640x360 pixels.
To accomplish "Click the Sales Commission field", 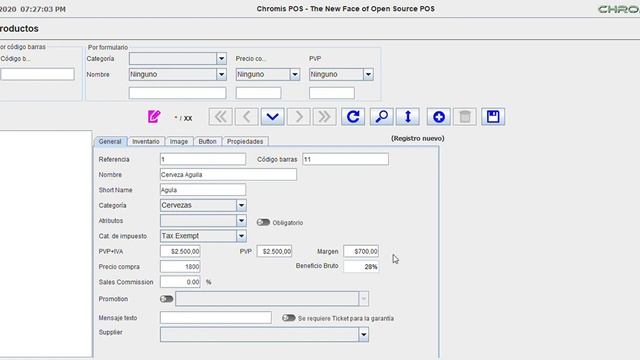I will pos(180,282).
